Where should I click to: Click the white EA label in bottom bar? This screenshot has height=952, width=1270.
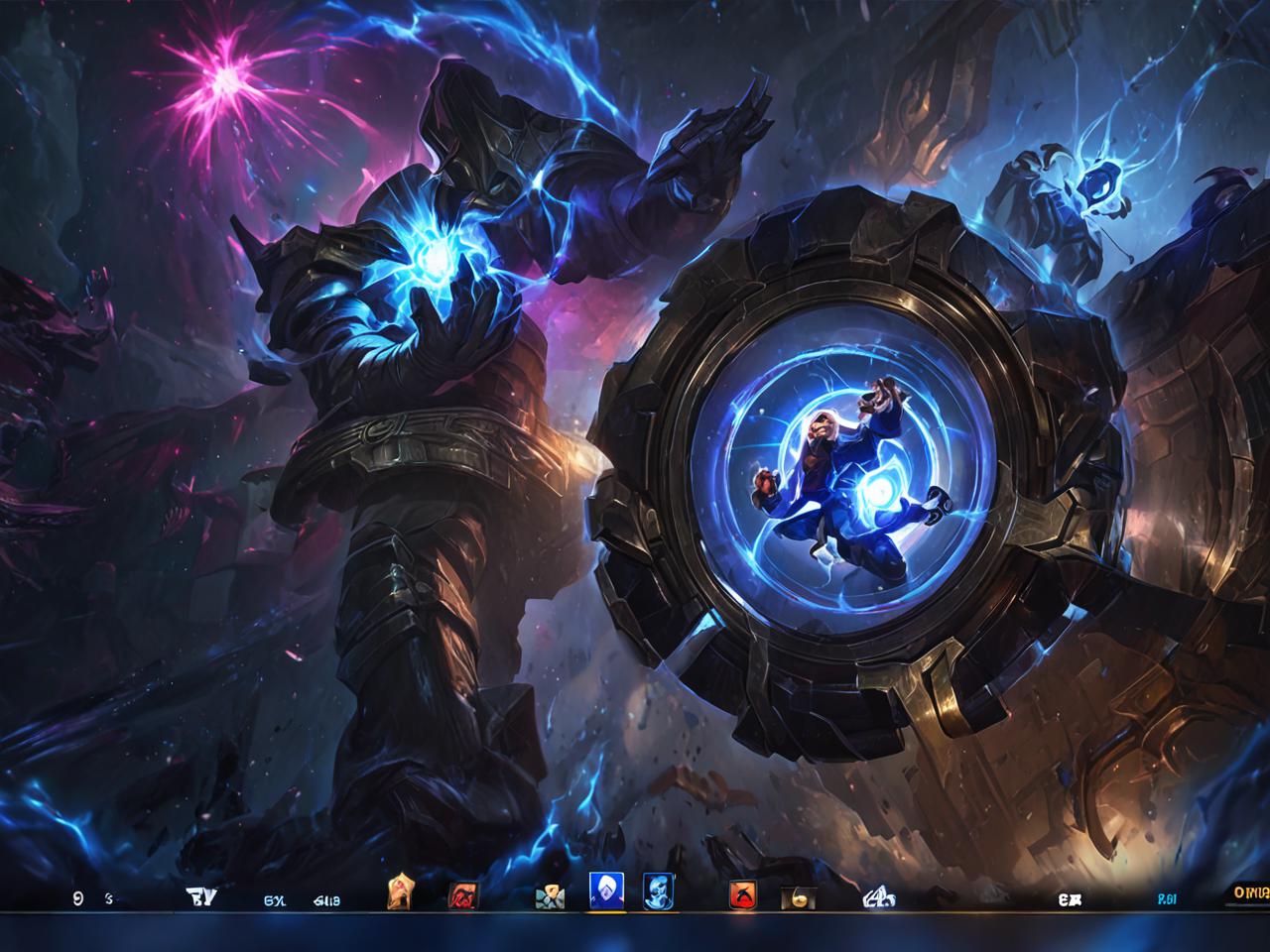1070,900
